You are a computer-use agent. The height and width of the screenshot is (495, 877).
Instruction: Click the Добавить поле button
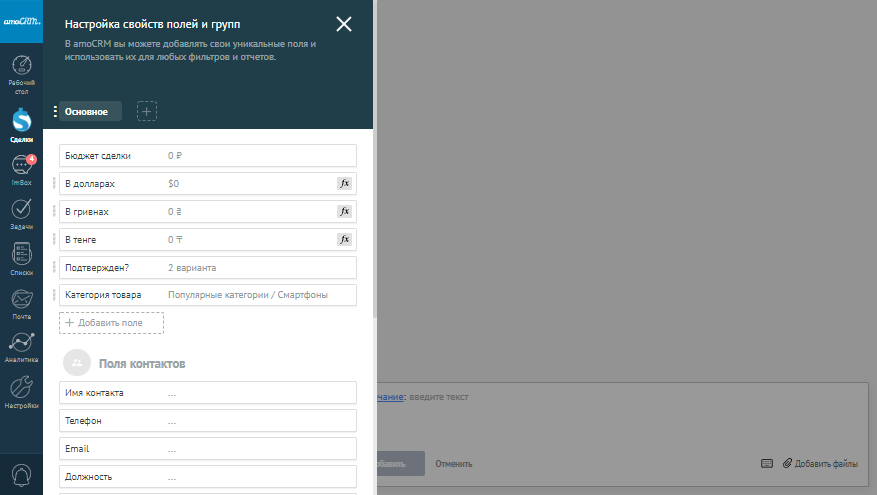(111, 323)
